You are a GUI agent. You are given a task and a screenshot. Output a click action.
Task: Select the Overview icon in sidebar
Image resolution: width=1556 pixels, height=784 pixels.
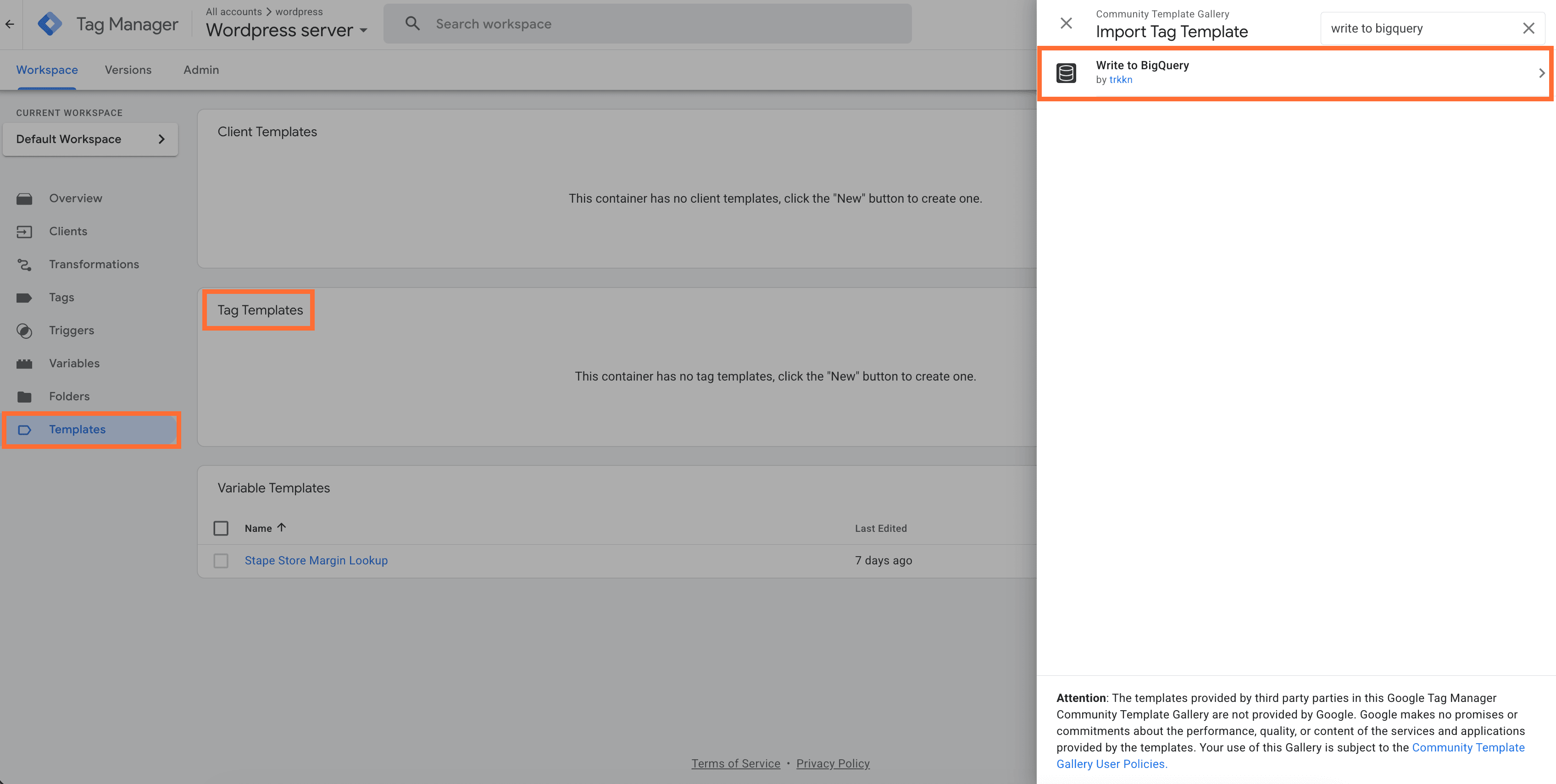(25, 198)
